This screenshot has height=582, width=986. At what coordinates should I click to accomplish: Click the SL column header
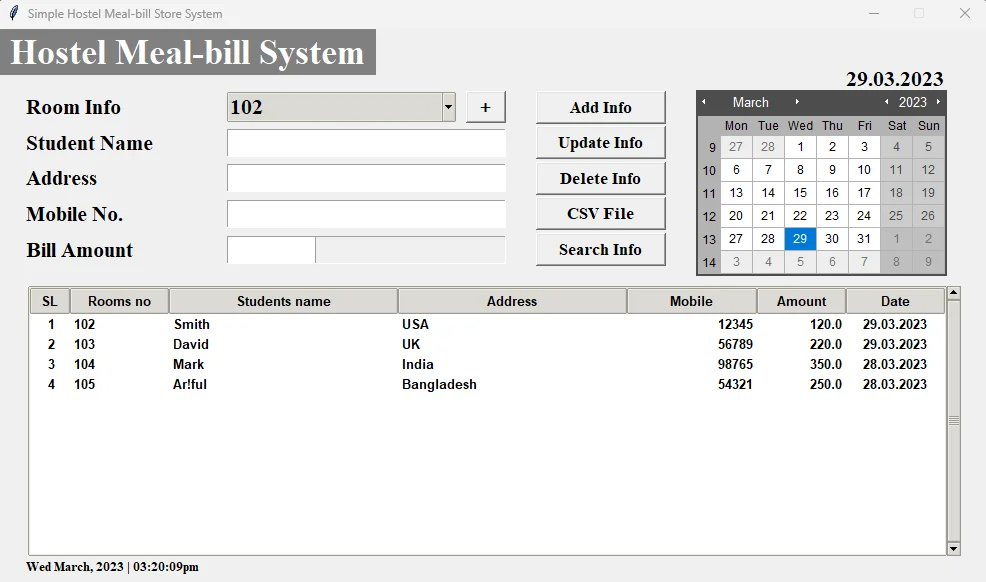coord(50,301)
